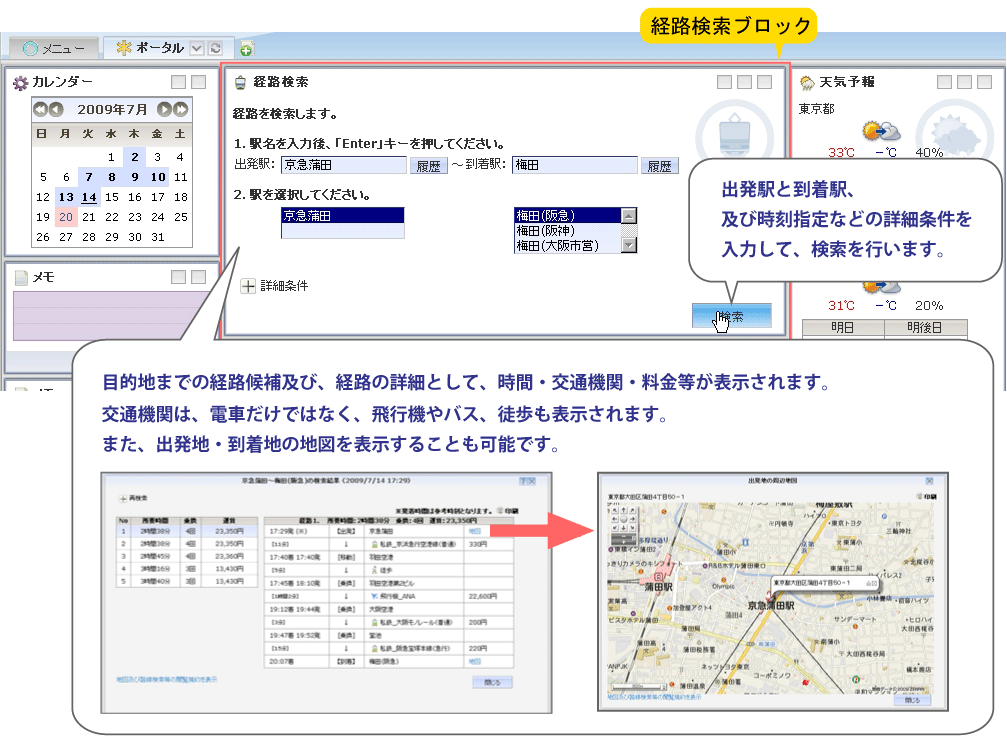Image resolution: width=1007 pixels, height=736 pixels.
Task: Click arrival list scroll up arrow
Action: tap(629, 215)
